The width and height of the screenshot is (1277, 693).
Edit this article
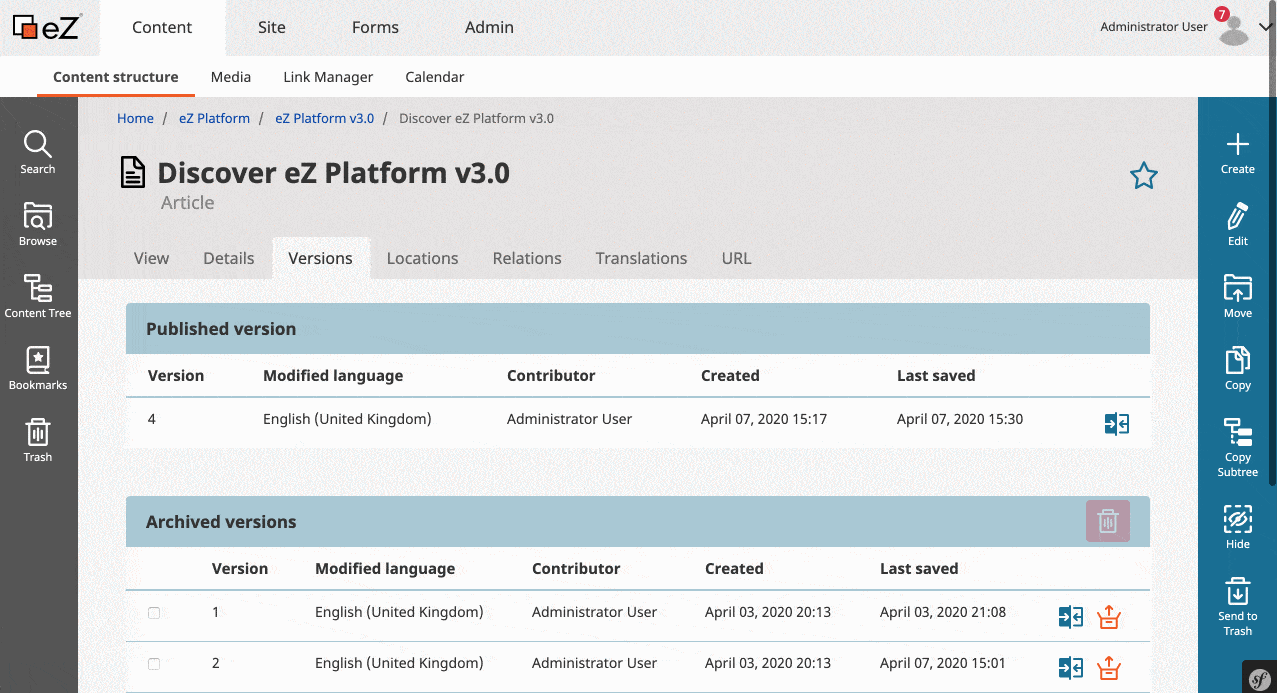1238,225
